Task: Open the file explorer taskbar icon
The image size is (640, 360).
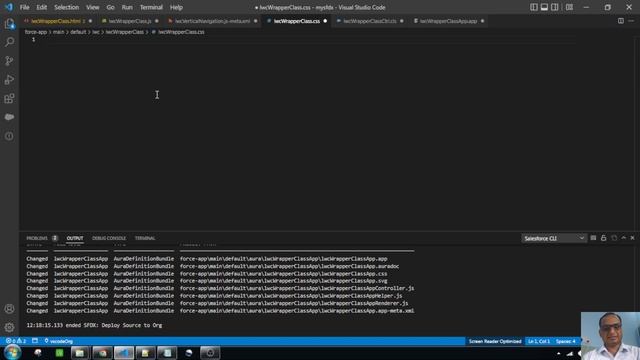Action: coord(80,353)
